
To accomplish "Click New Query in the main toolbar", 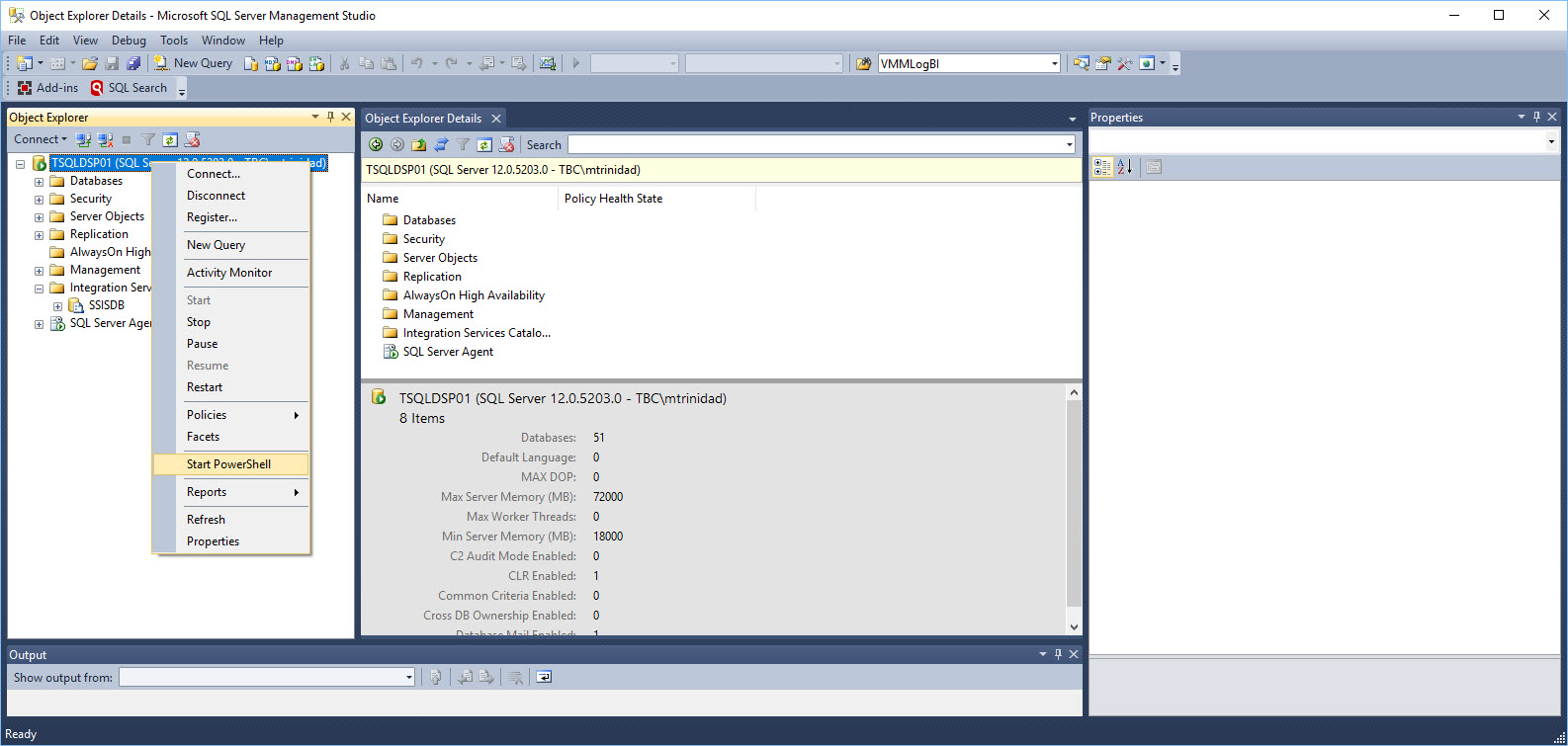I will tap(194, 63).
